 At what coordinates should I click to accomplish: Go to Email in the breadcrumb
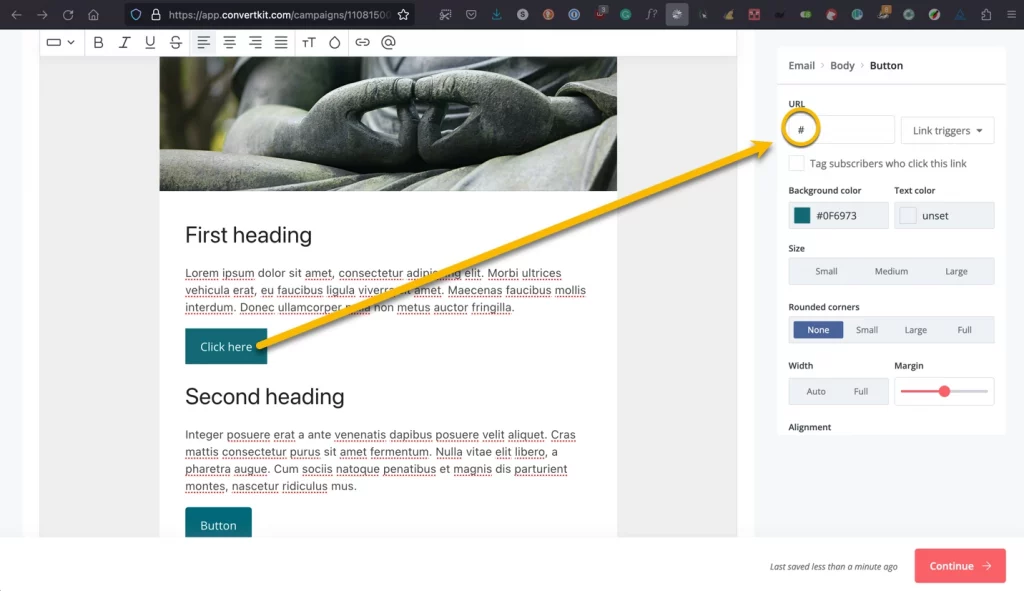(801, 66)
